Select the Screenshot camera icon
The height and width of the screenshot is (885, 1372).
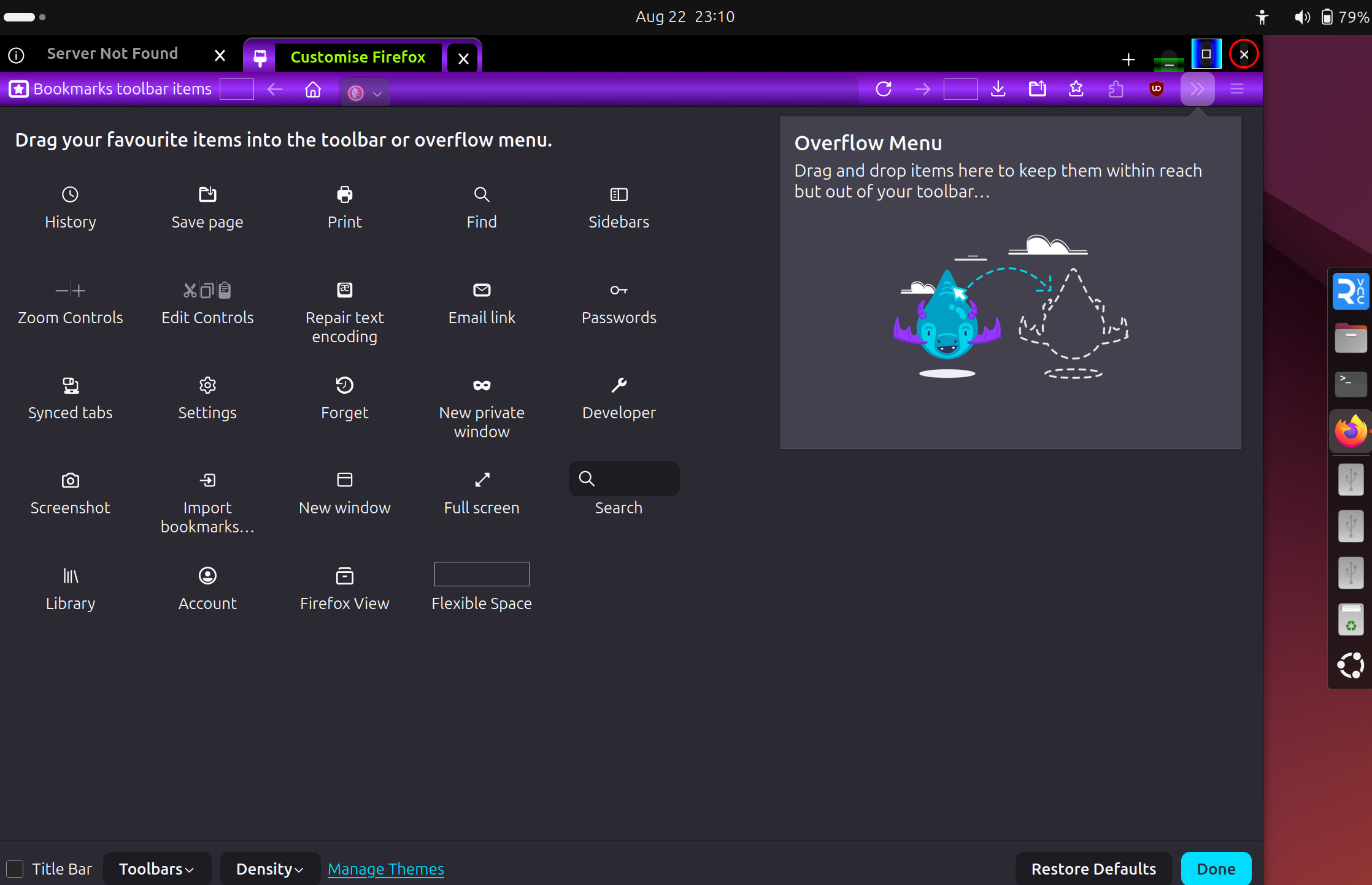click(71, 480)
